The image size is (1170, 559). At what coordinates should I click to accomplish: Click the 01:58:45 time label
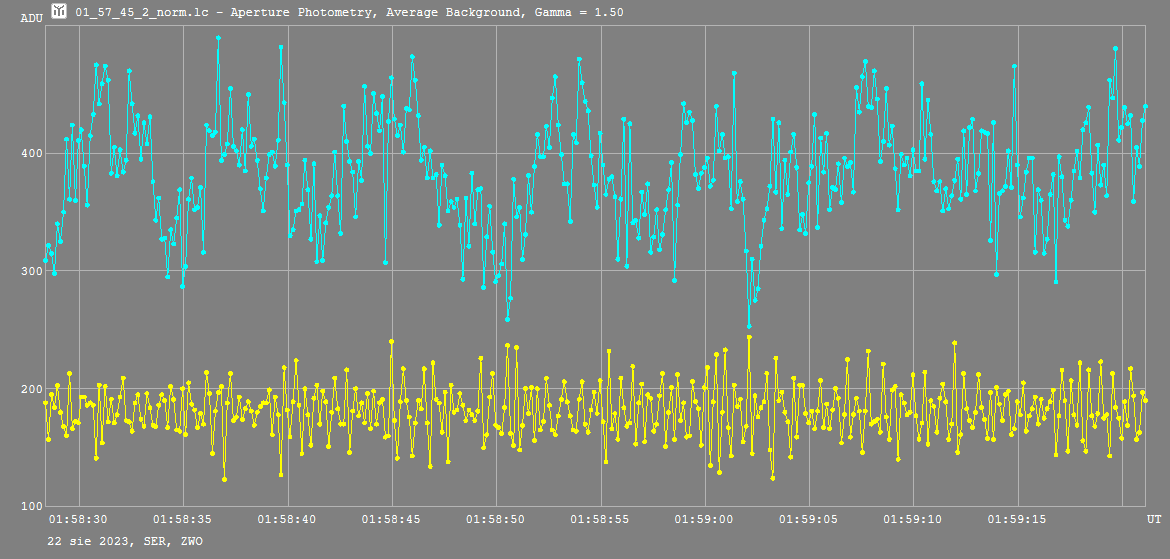click(392, 519)
